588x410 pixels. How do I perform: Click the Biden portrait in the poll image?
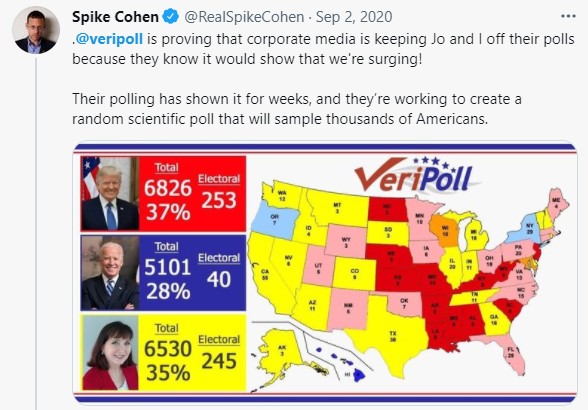click(110, 273)
